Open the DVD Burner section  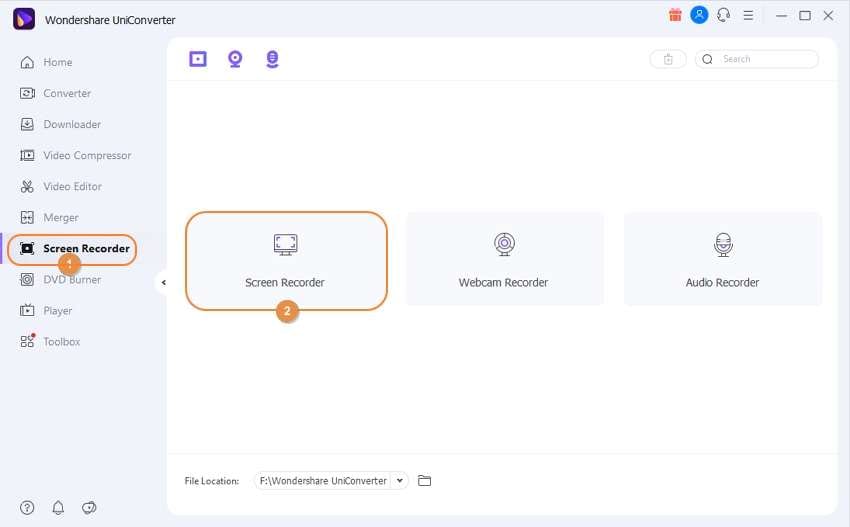click(60, 280)
